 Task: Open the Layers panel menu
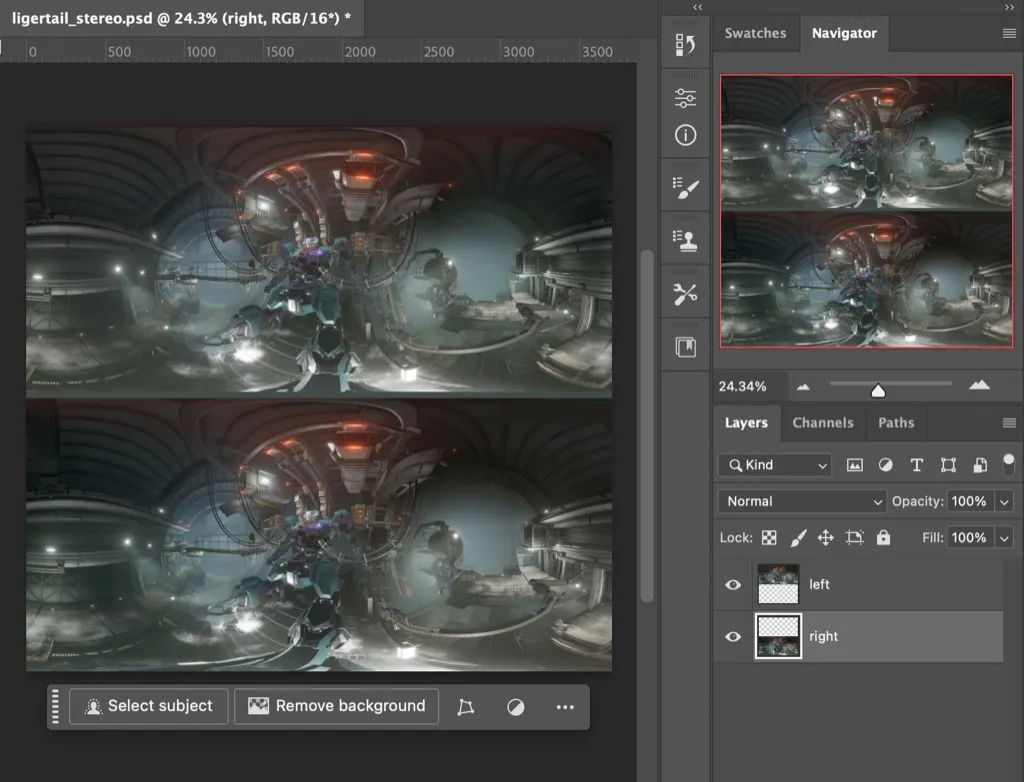1009,423
